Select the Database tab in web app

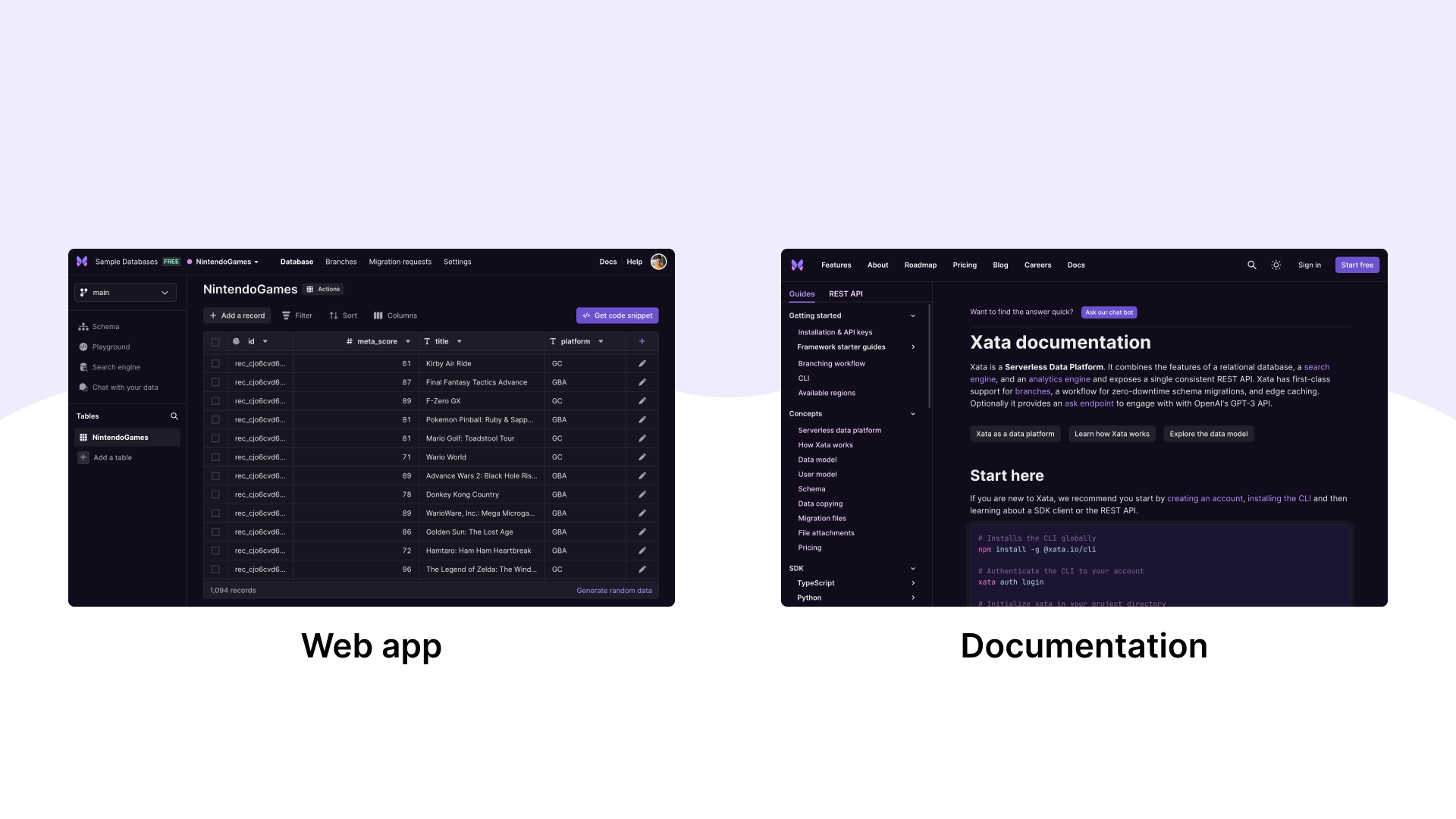296,261
